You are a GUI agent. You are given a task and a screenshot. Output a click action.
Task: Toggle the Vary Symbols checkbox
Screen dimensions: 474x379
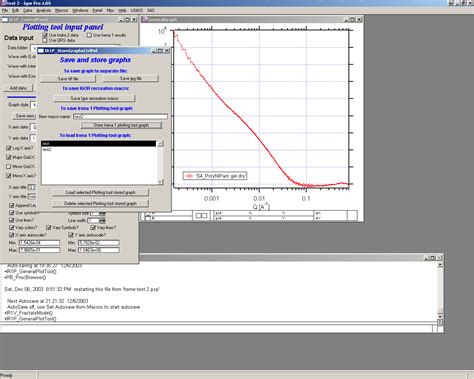click(49, 228)
